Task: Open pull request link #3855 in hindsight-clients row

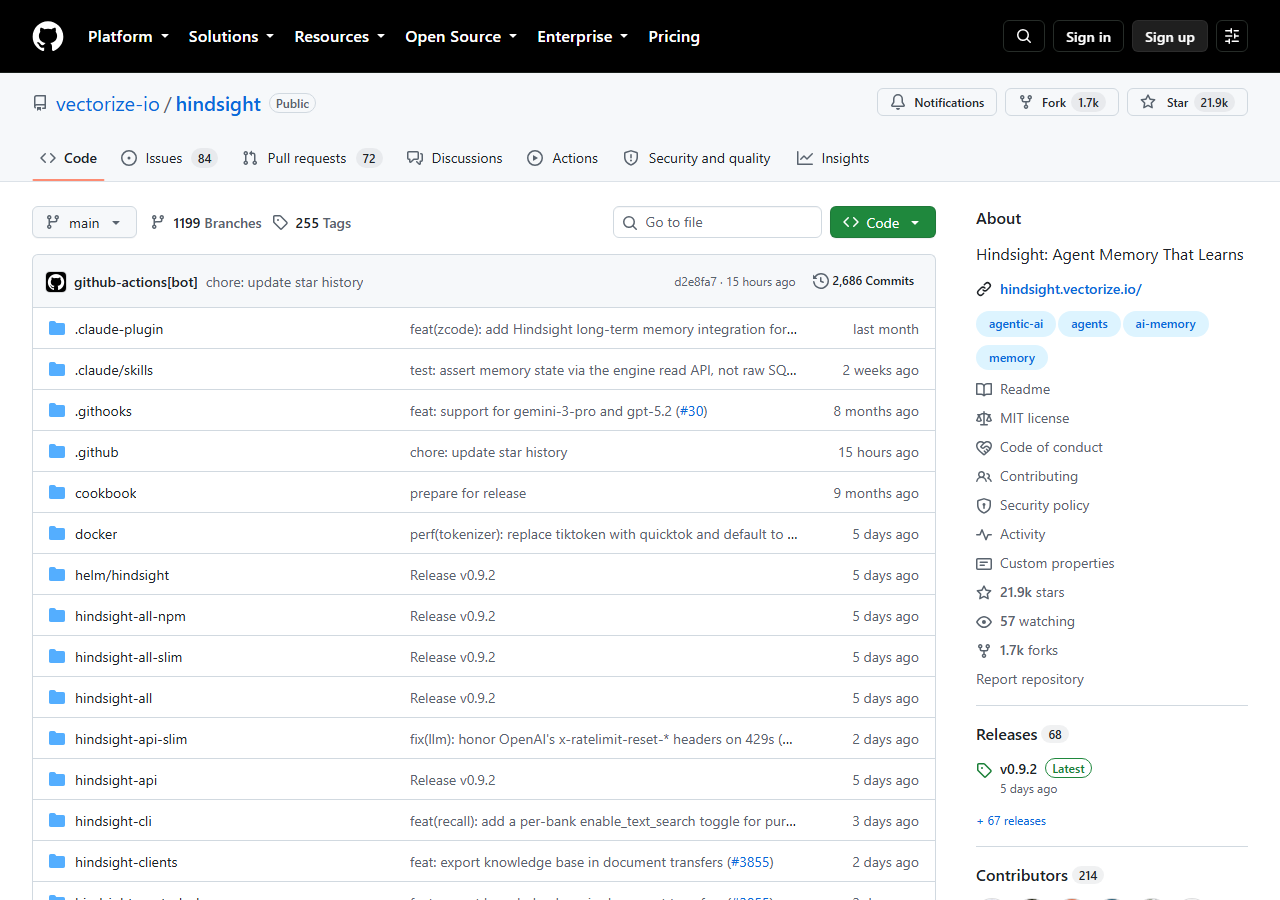Action: pos(752,862)
